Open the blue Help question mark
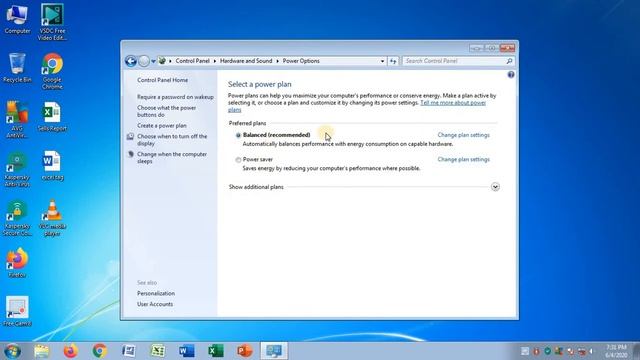 [511, 75]
